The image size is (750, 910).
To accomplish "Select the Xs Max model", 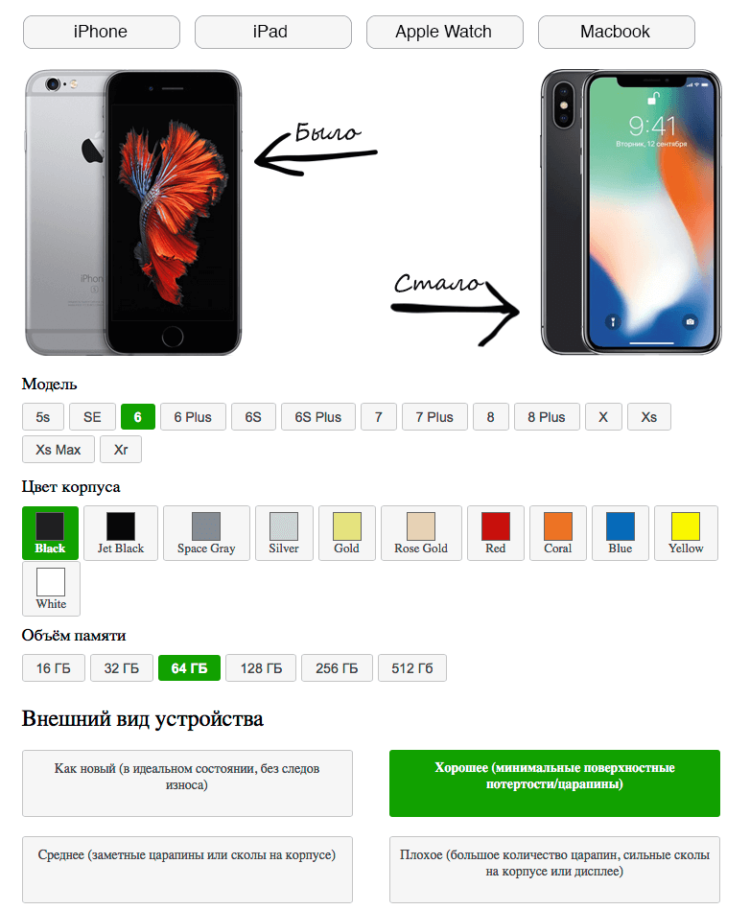I will (58, 449).
